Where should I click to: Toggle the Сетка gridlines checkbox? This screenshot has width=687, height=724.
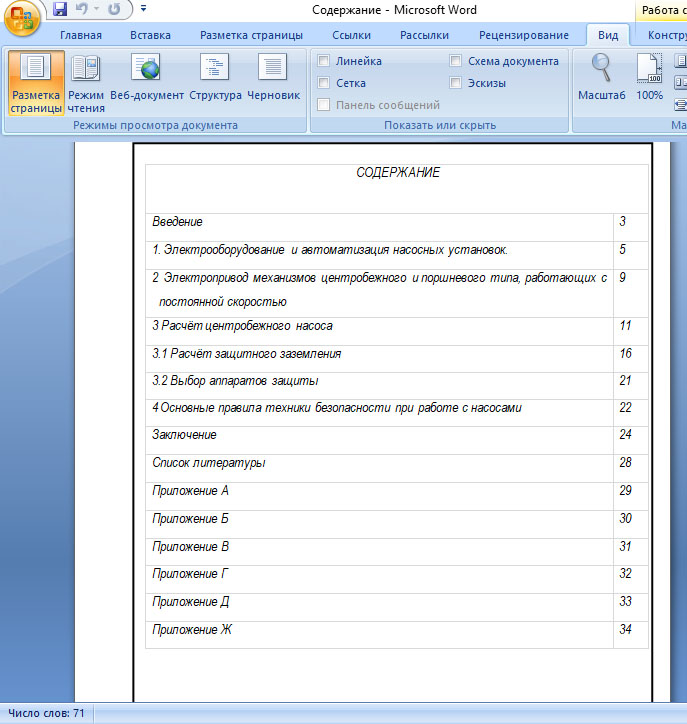pos(324,84)
